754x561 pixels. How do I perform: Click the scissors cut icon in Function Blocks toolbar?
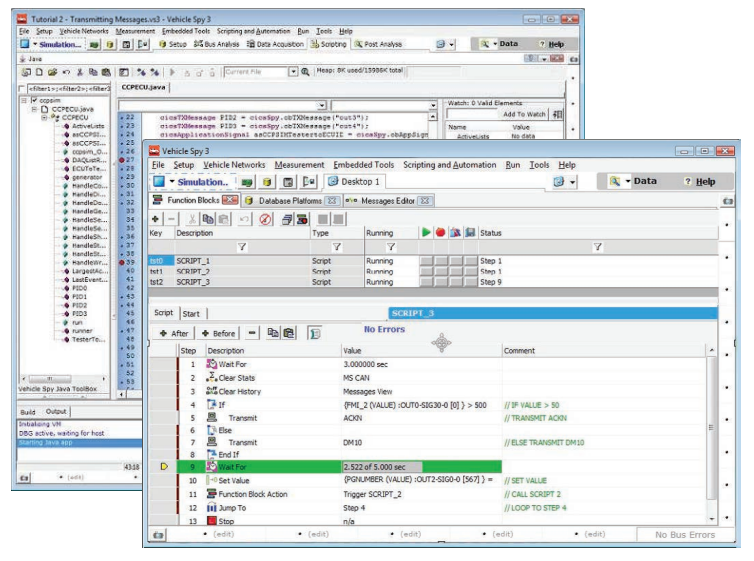[192, 219]
